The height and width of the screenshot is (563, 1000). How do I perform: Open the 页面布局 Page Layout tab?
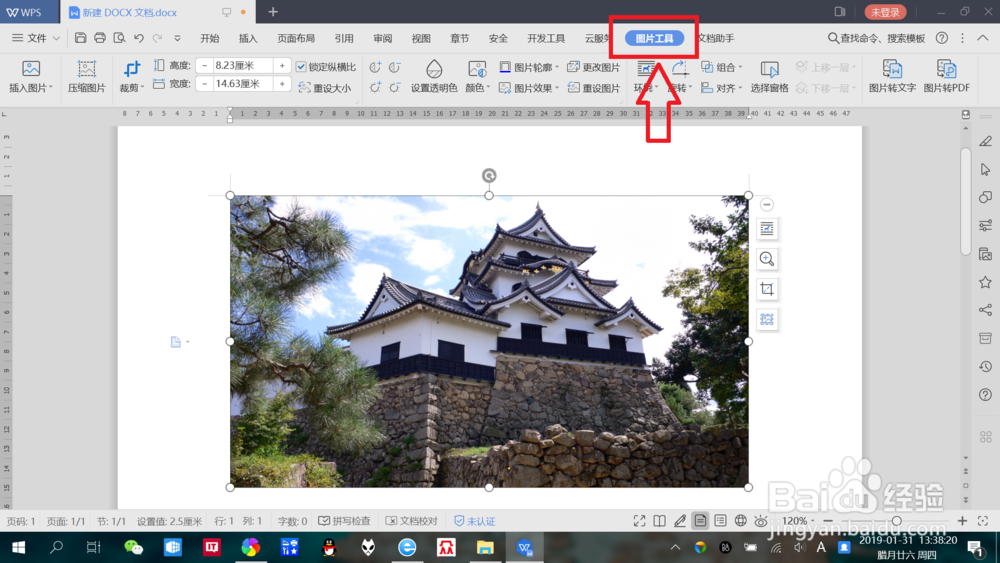tap(296, 38)
